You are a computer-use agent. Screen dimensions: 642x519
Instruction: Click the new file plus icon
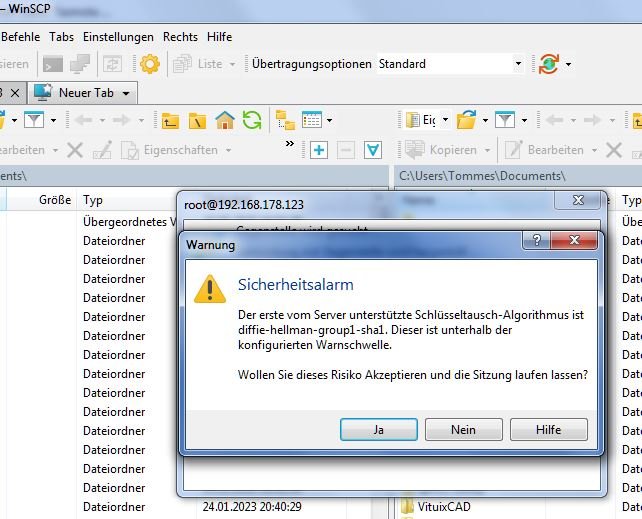click(319, 150)
